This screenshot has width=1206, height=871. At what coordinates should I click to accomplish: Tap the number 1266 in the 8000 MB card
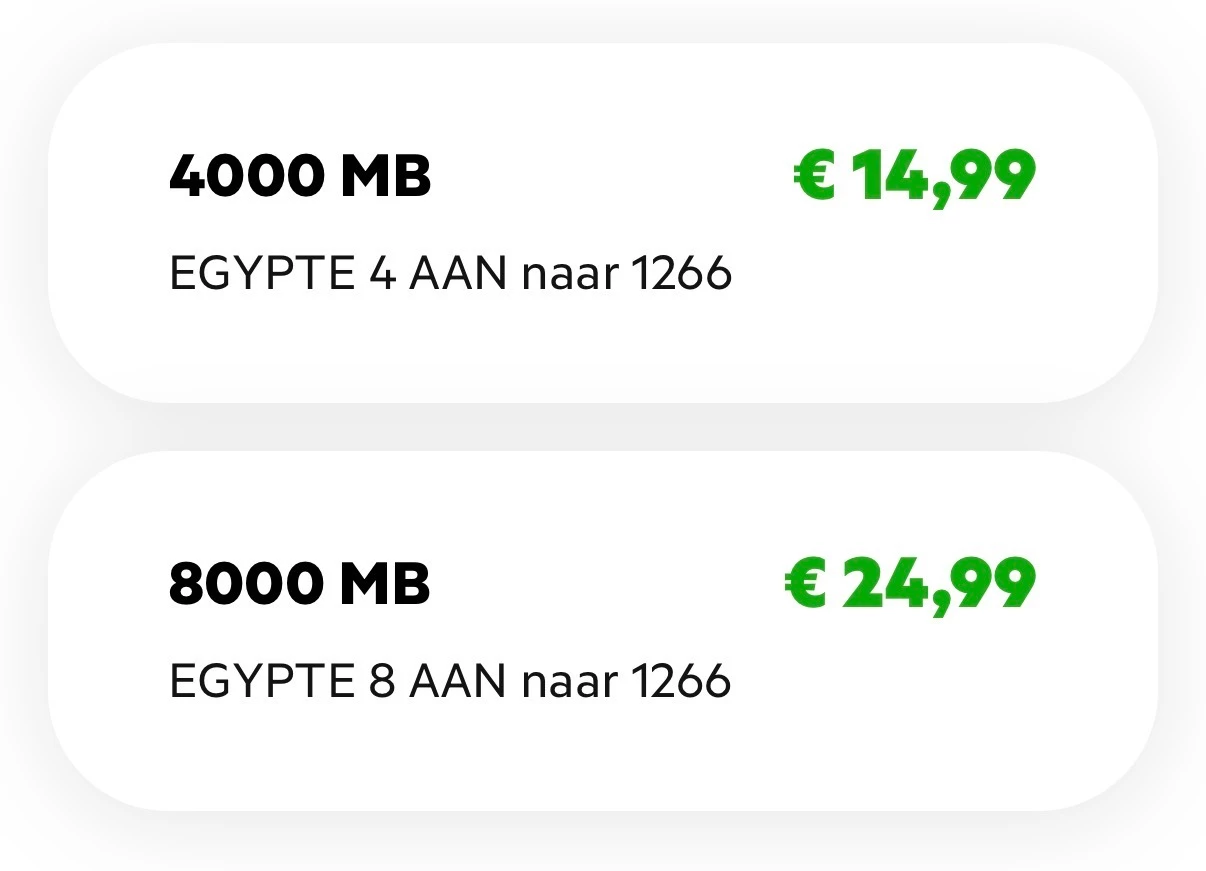(683, 681)
